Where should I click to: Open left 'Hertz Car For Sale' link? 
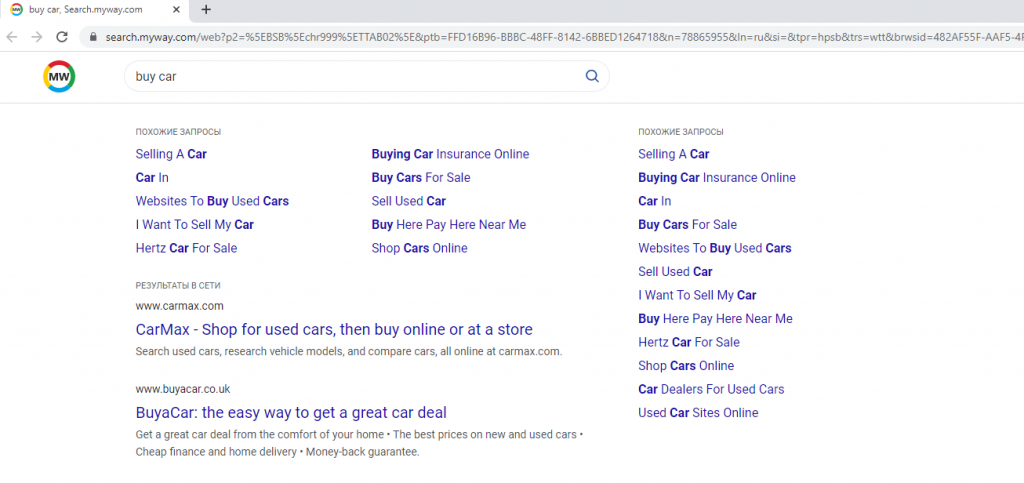[x=186, y=248]
